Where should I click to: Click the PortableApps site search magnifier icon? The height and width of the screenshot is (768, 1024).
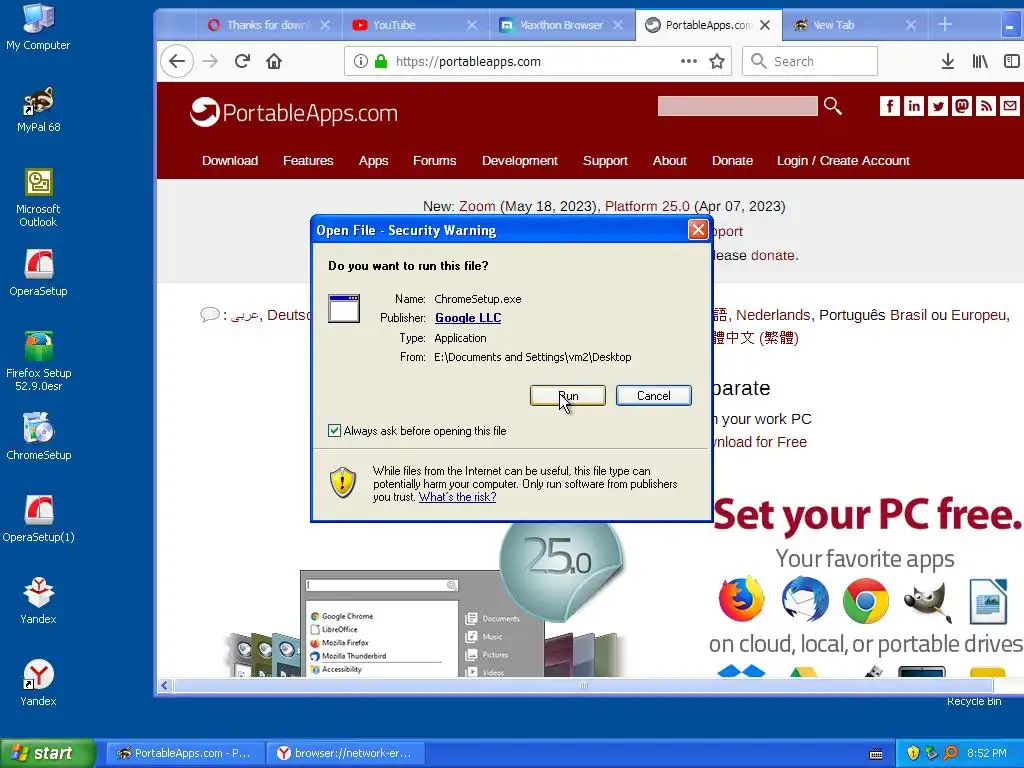click(x=833, y=106)
